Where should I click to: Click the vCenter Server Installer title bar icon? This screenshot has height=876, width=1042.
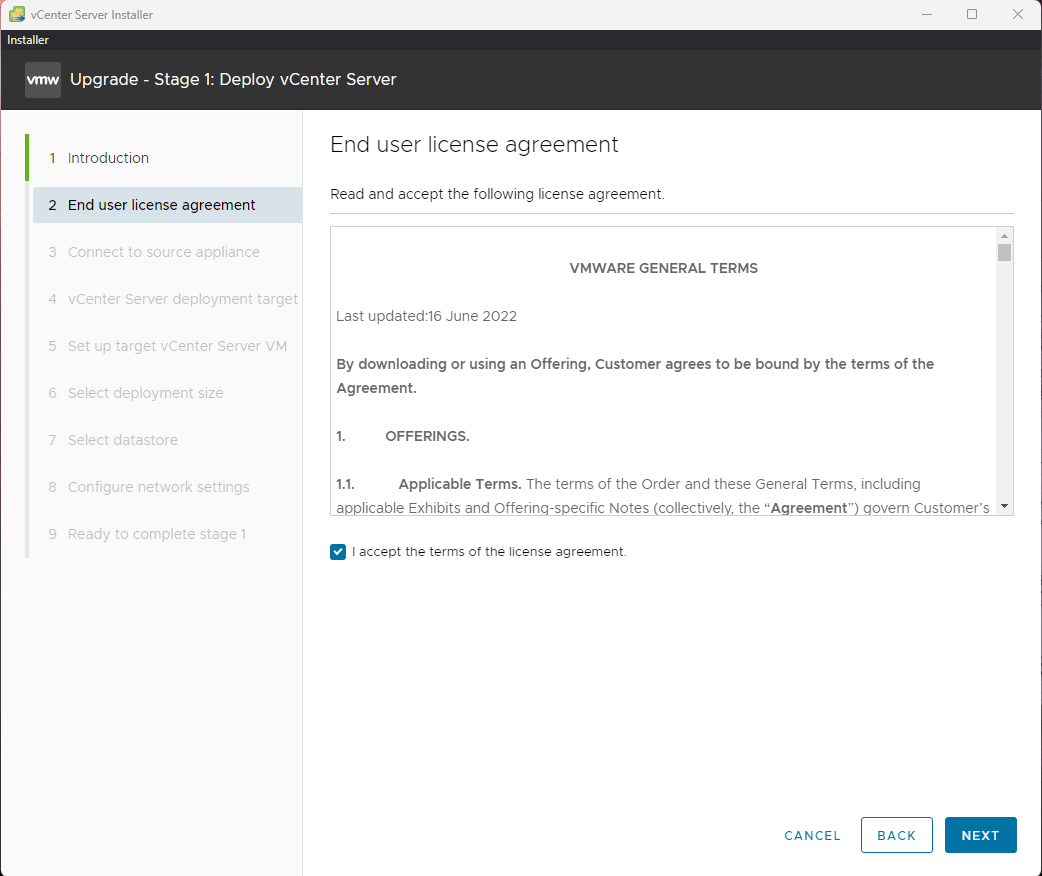(x=16, y=15)
